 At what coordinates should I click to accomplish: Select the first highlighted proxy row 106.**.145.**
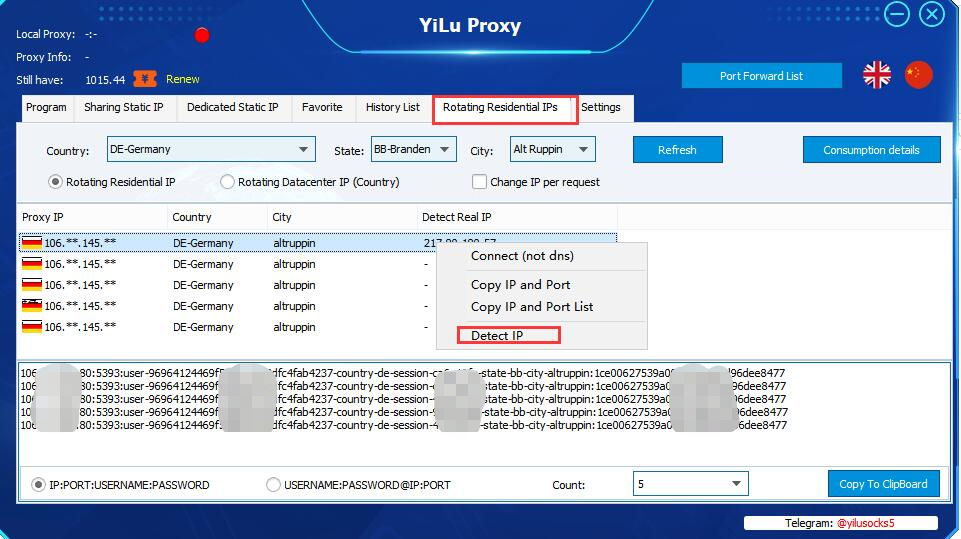(x=317, y=243)
